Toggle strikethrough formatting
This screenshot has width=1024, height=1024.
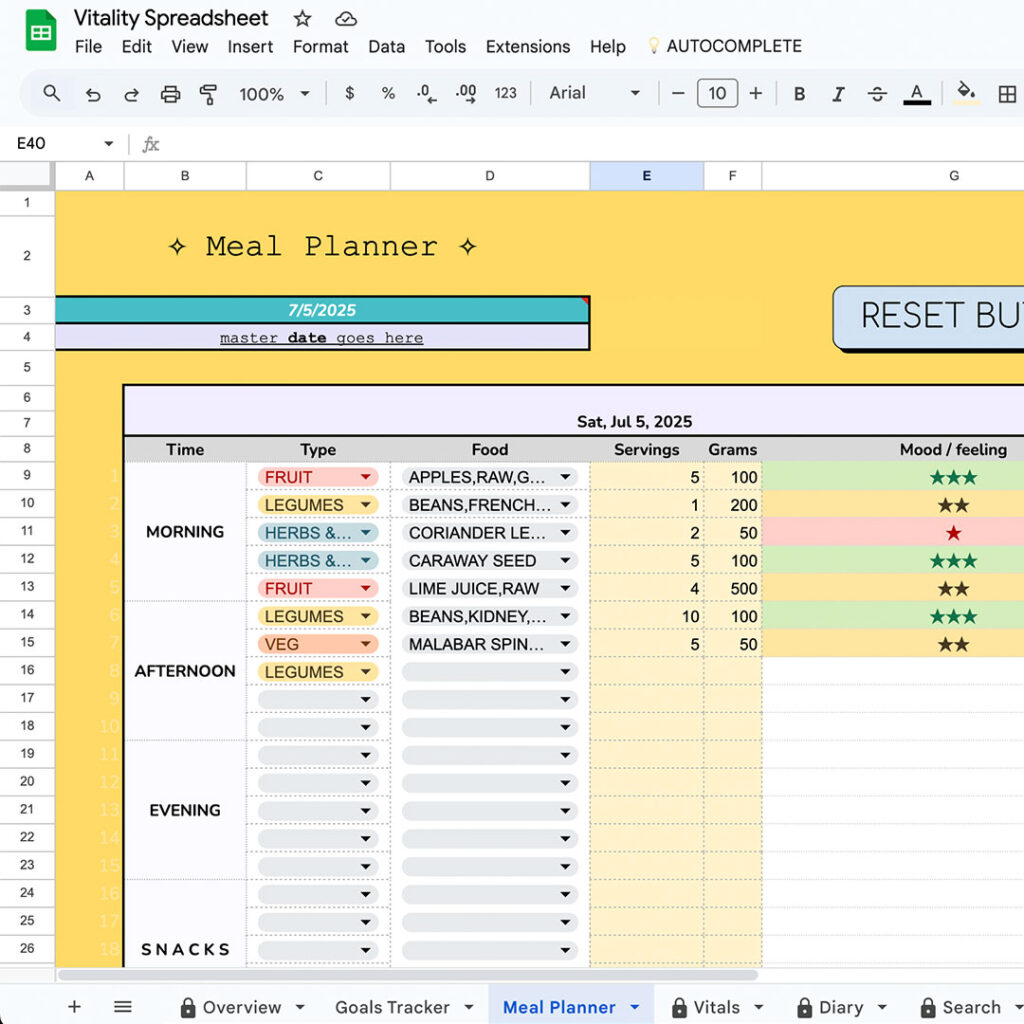[x=877, y=94]
